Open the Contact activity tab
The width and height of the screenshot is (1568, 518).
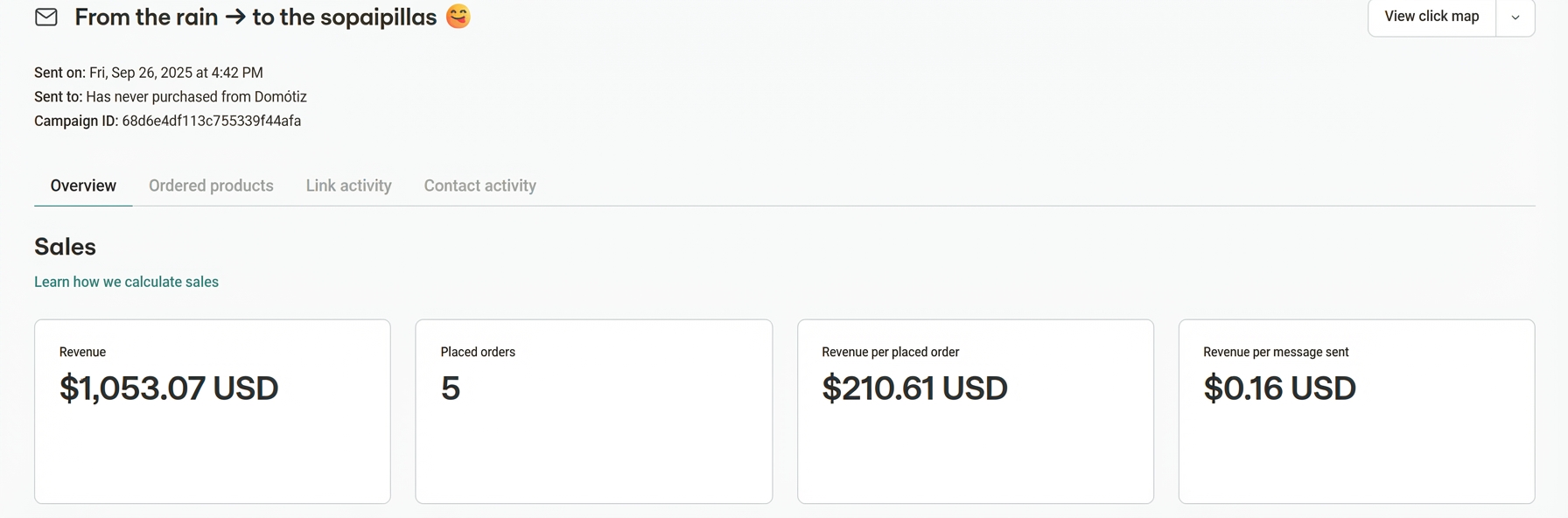(479, 185)
